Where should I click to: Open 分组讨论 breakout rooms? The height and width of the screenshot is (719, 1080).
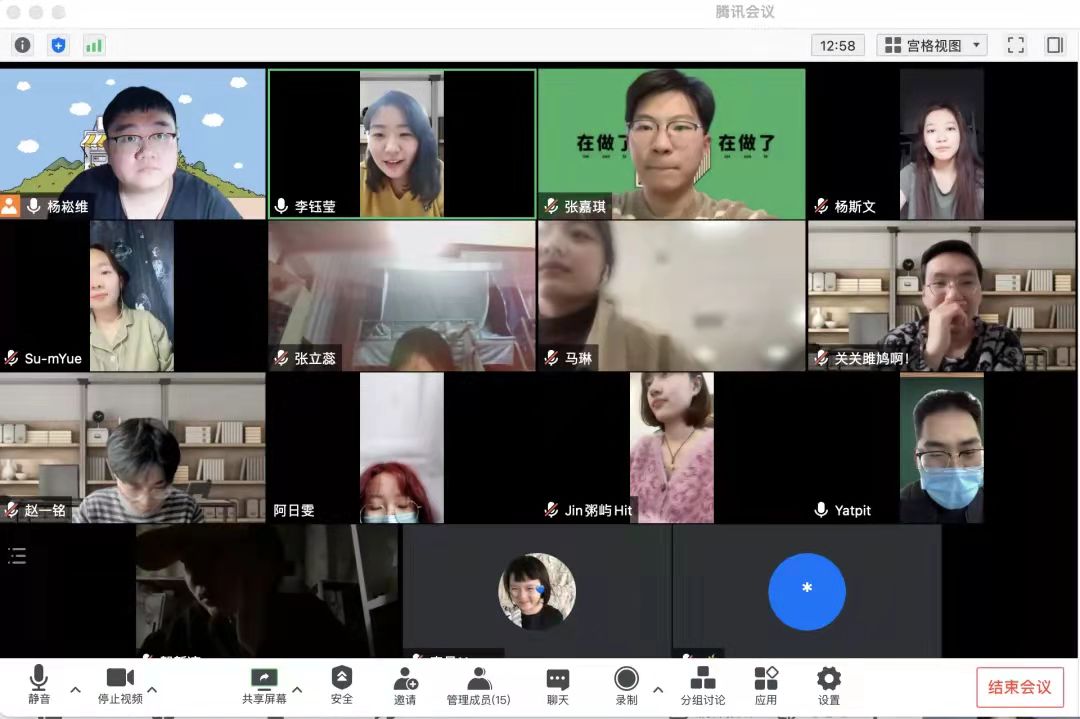point(703,686)
